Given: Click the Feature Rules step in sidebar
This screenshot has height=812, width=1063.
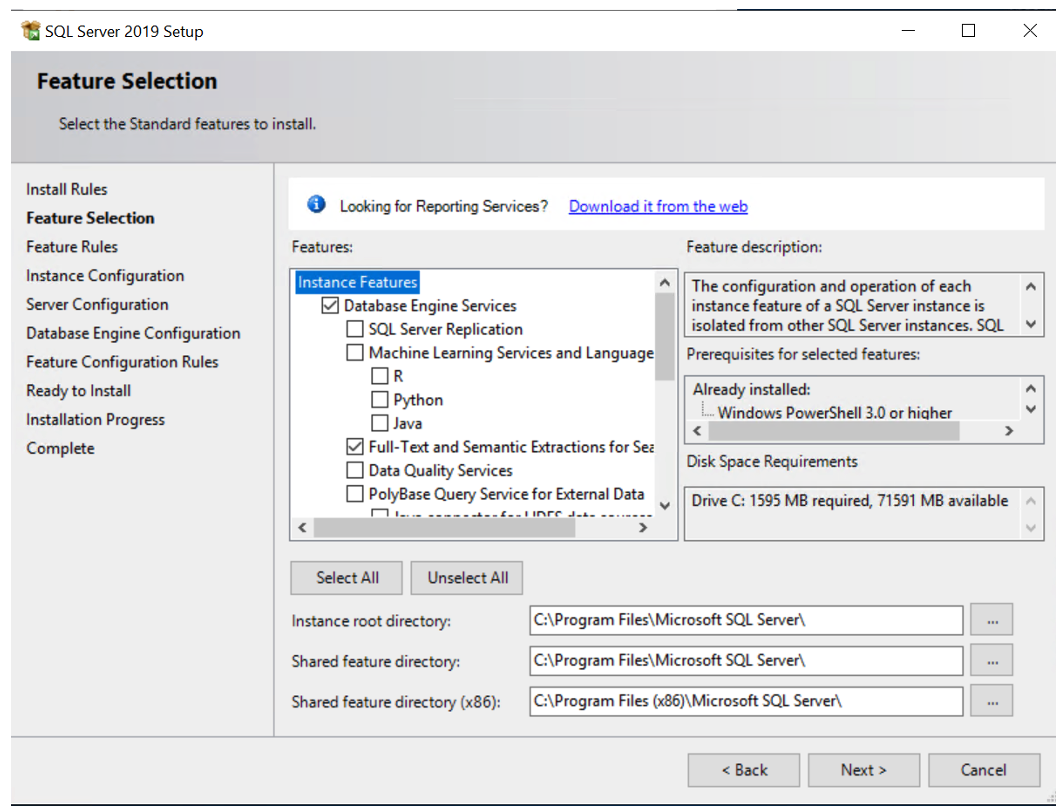Looking at the screenshot, I should click(72, 247).
